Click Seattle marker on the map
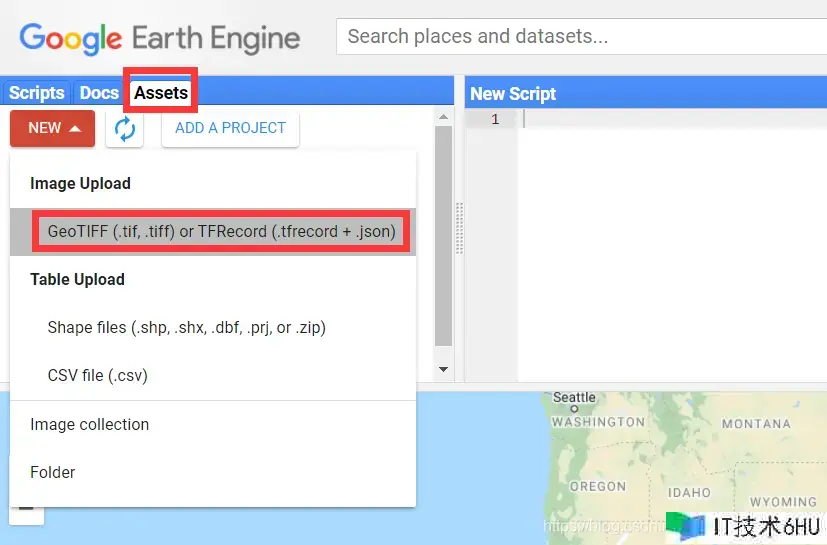827x545 pixels. point(574,408)
